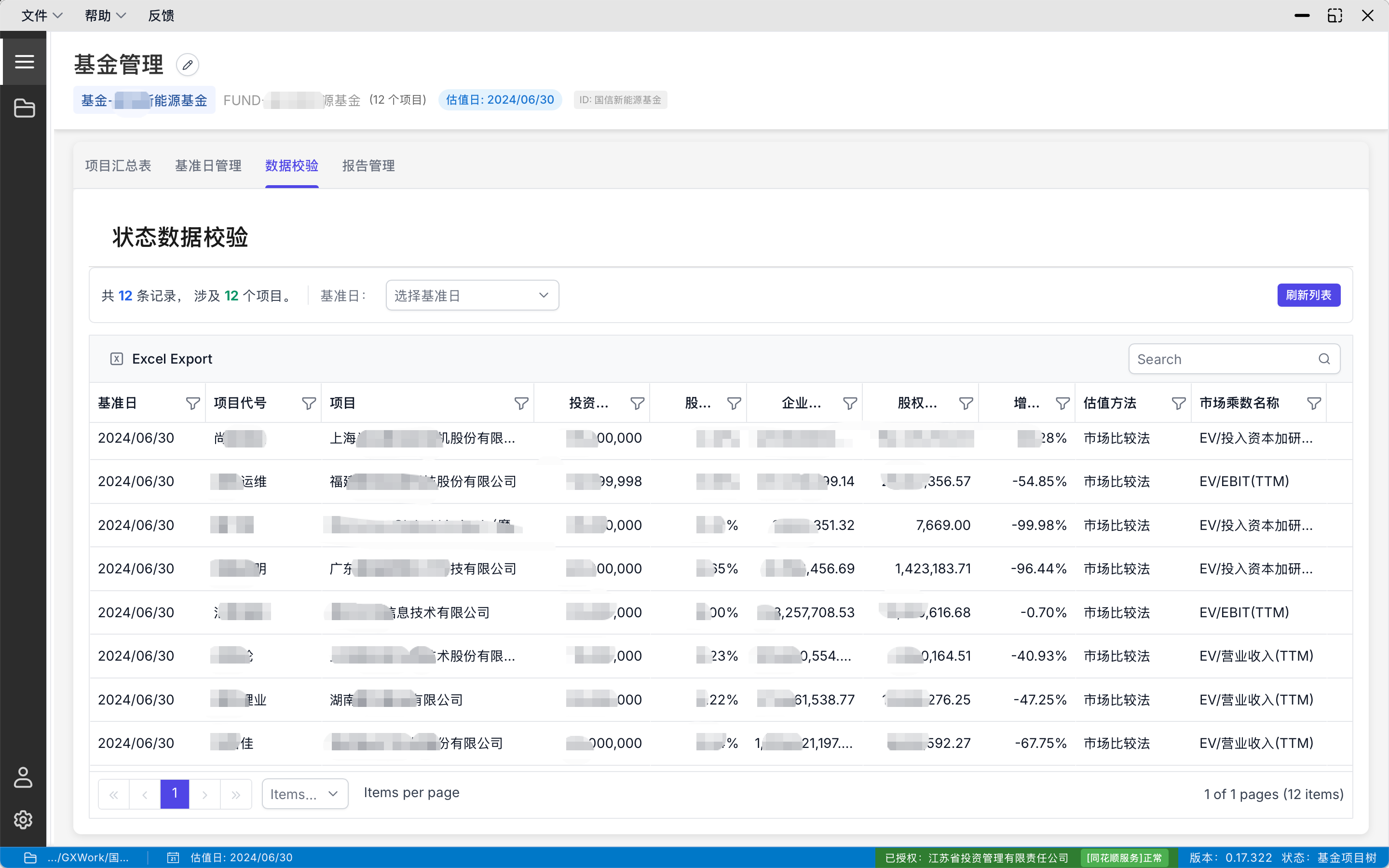Click the 7,669.00 value cell
Viewport: 1389px width, 868px height.
(x=943, y=525)
